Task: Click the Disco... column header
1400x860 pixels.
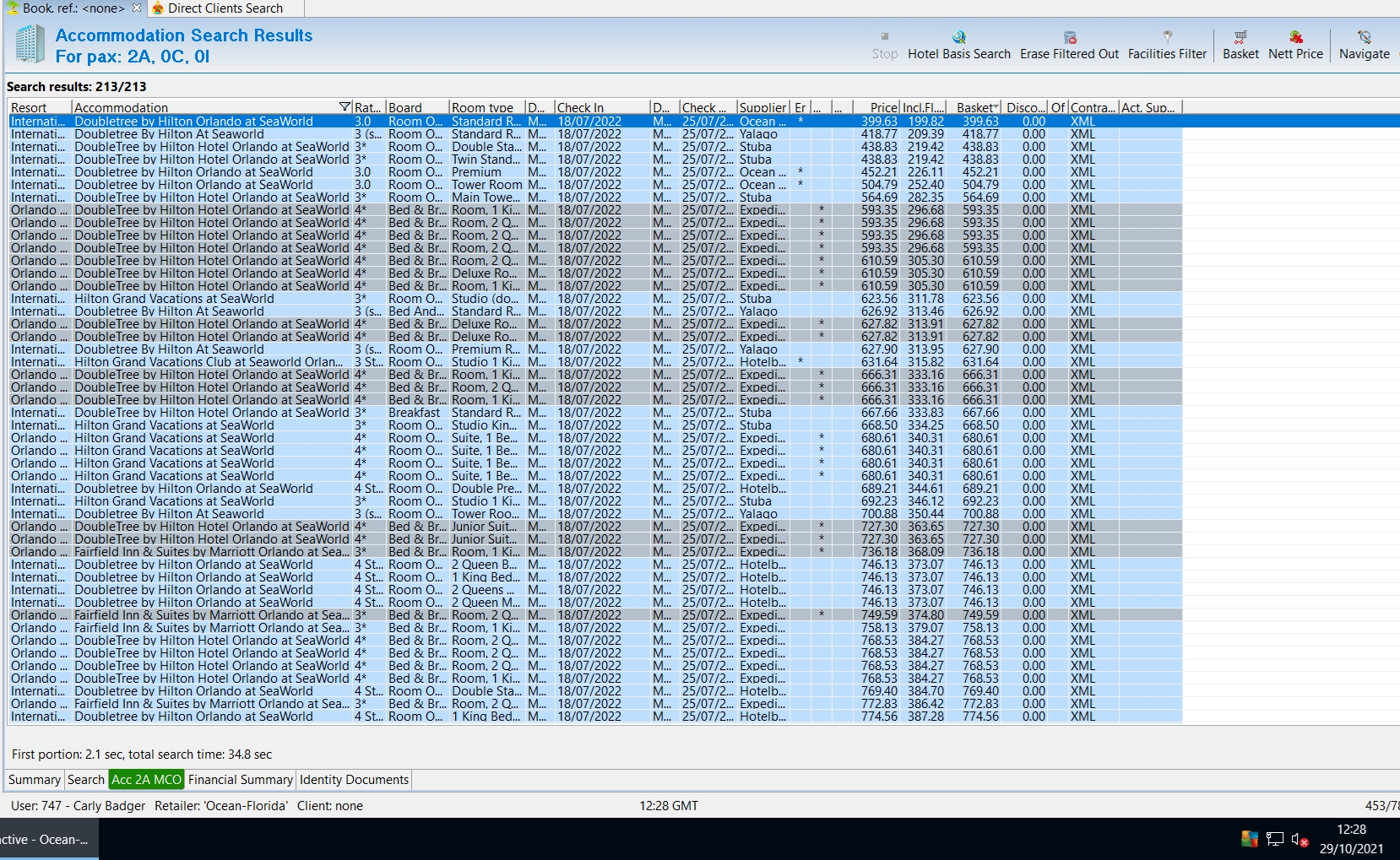Action: point(1026,107)
